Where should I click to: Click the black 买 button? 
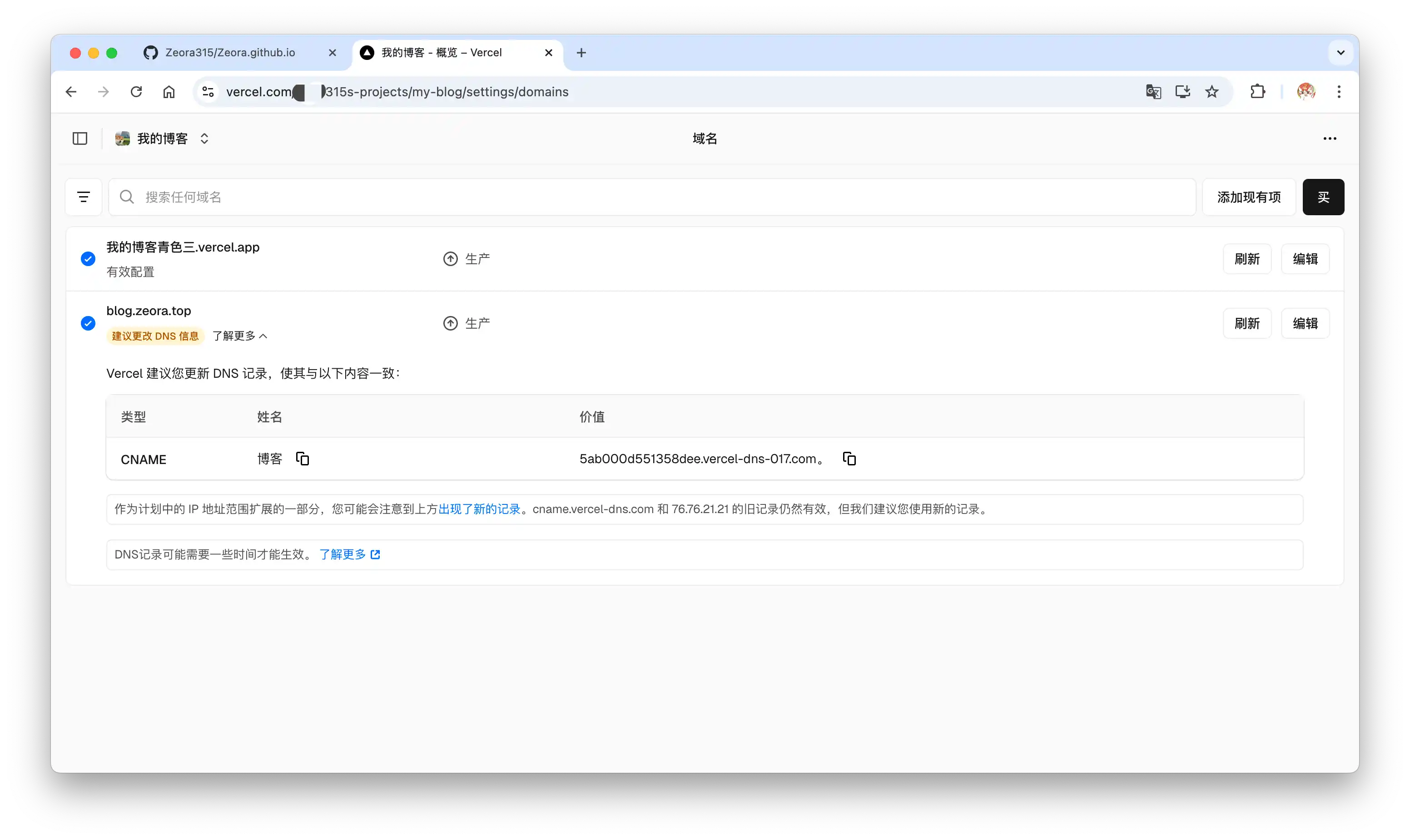(x=1323, y=197)
